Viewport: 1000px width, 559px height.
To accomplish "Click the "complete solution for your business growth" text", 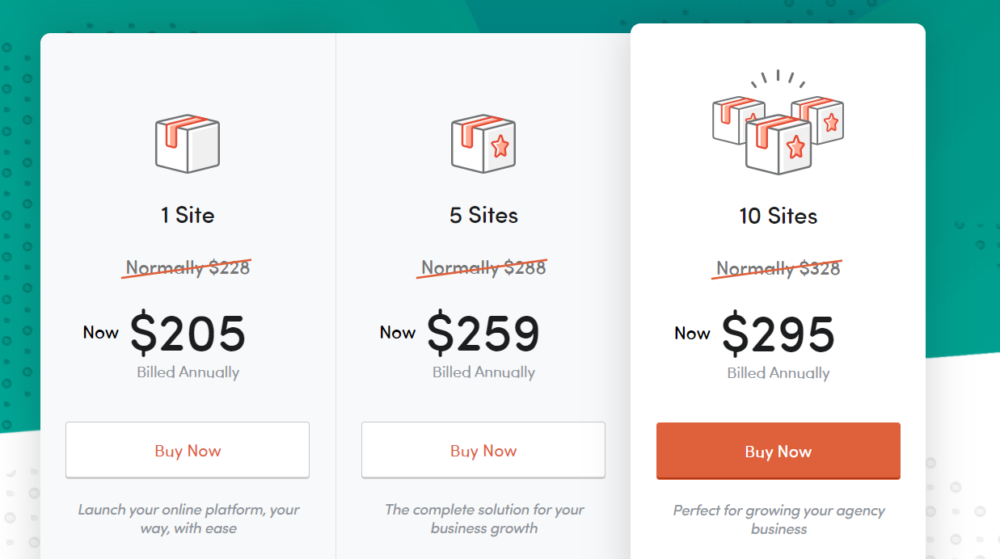I will point(484,518).
